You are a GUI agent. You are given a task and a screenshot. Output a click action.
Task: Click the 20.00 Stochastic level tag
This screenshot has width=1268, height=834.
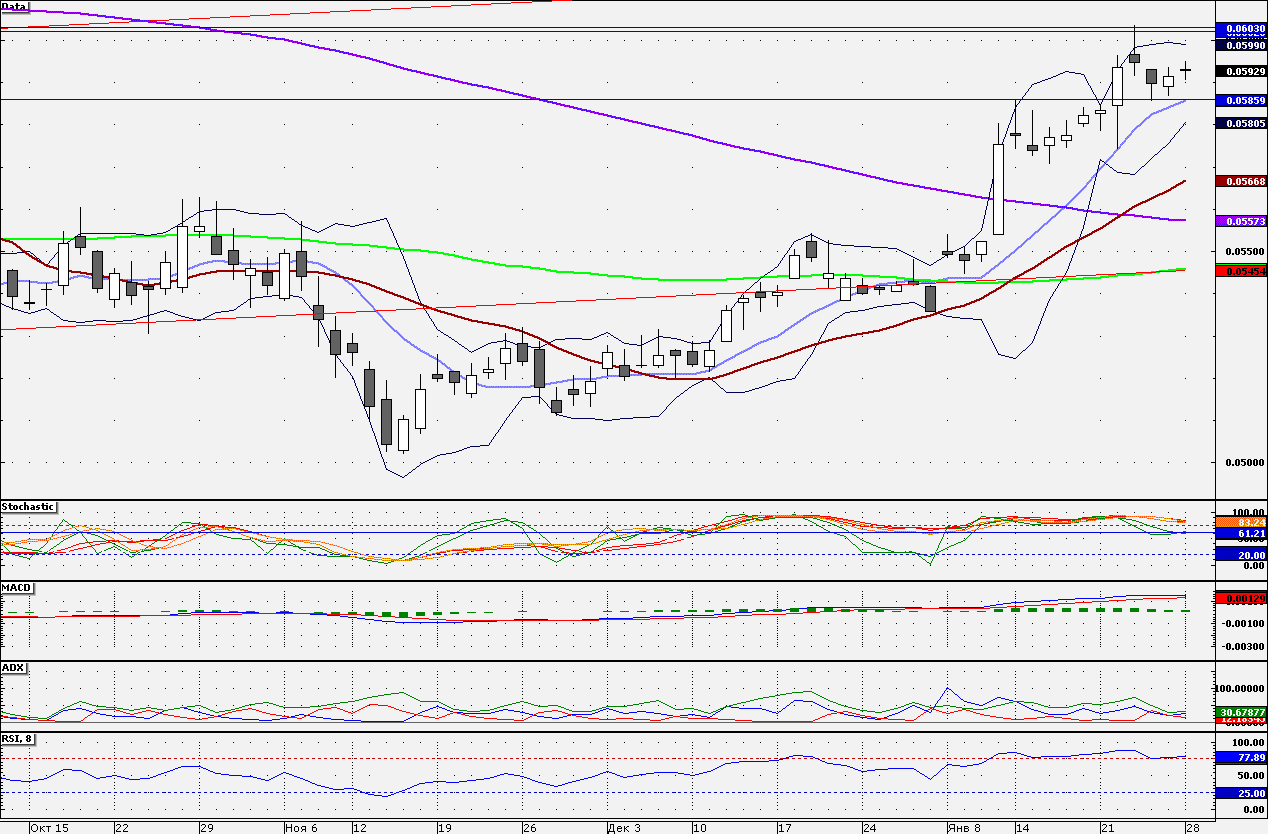(1241, 555)
